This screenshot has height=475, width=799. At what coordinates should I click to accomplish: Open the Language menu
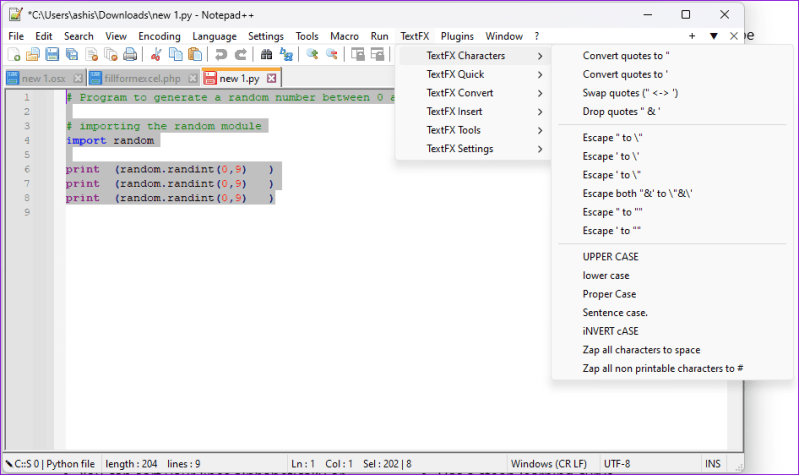point(214,36)
